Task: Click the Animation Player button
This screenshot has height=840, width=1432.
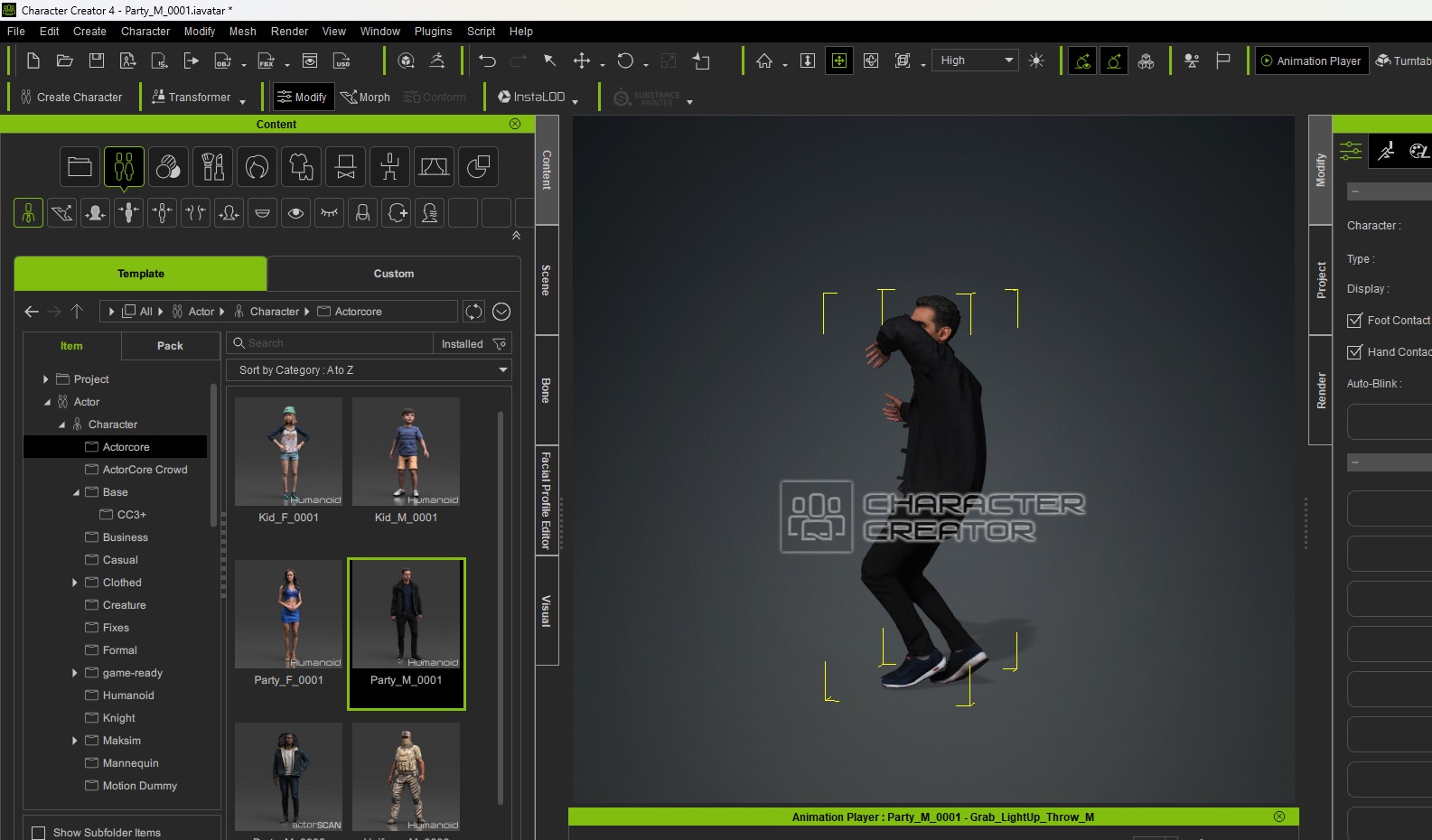Action: click(1311, 61)
